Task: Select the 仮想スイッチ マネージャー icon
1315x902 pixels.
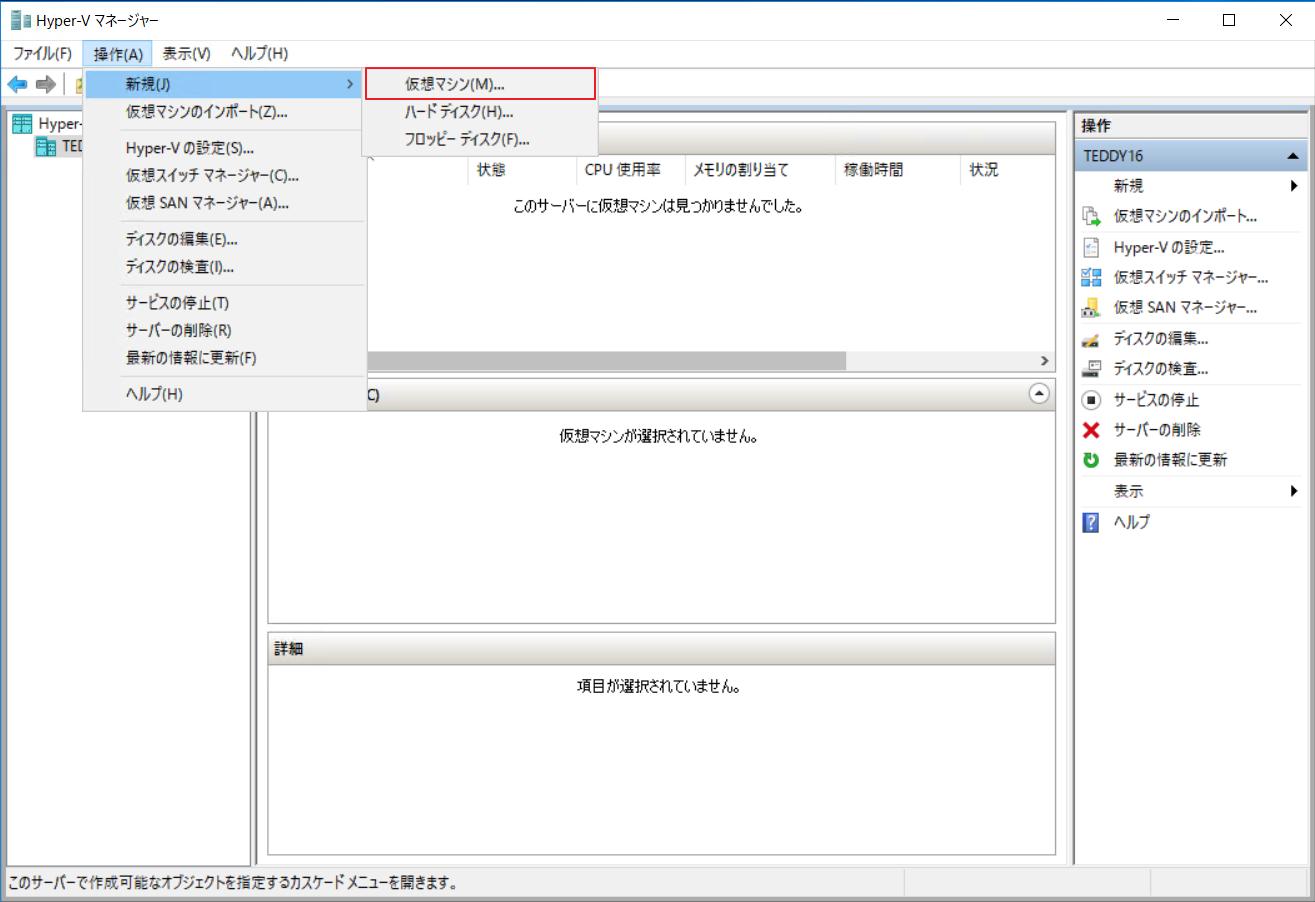Action: click(x=1090, y=277)
